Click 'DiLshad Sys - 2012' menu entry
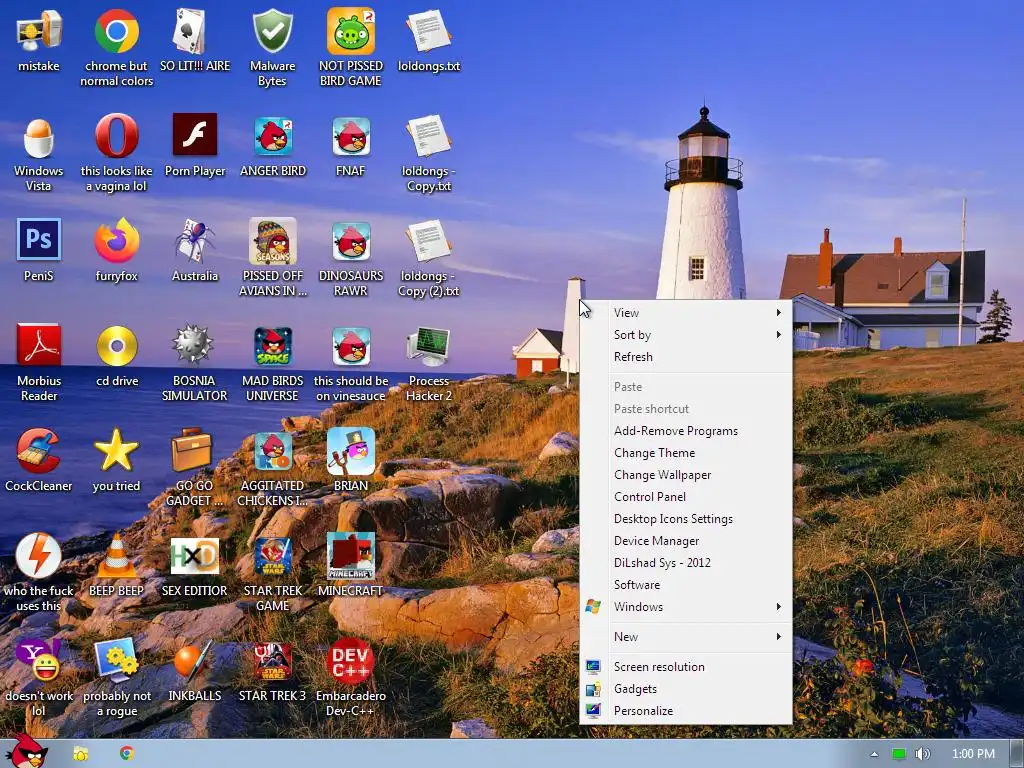The width and height of the screenshot is (1024, 768). (686, 563)
